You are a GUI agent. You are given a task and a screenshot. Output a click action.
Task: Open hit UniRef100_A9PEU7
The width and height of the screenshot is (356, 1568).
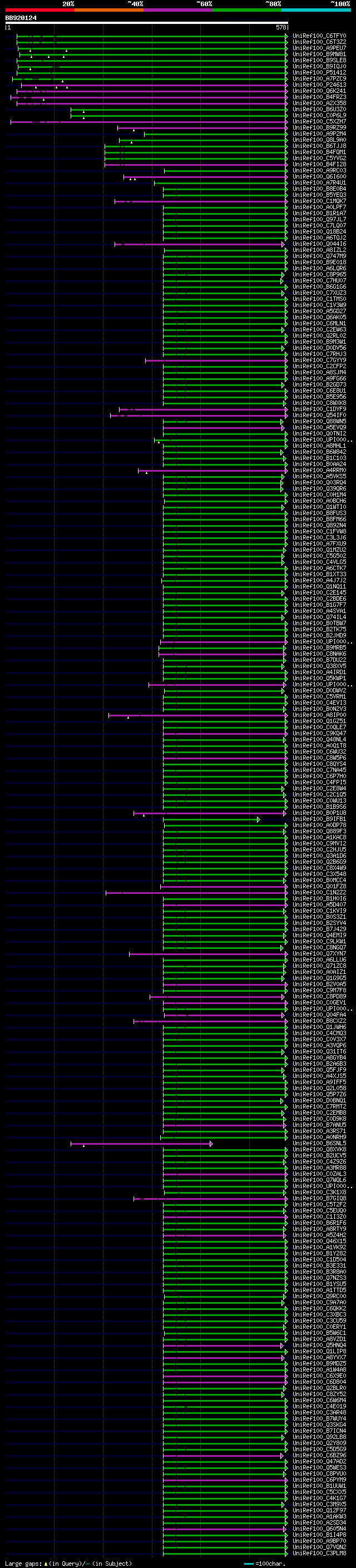(319, 48)
